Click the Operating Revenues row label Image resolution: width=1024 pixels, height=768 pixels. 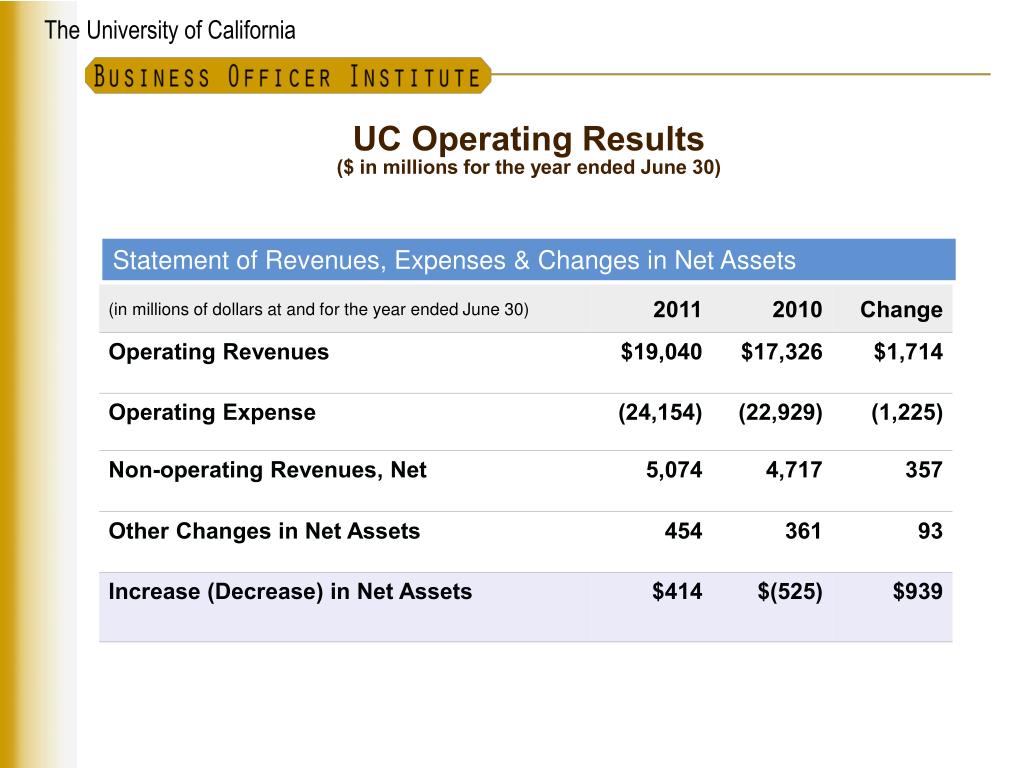point(219,352)
